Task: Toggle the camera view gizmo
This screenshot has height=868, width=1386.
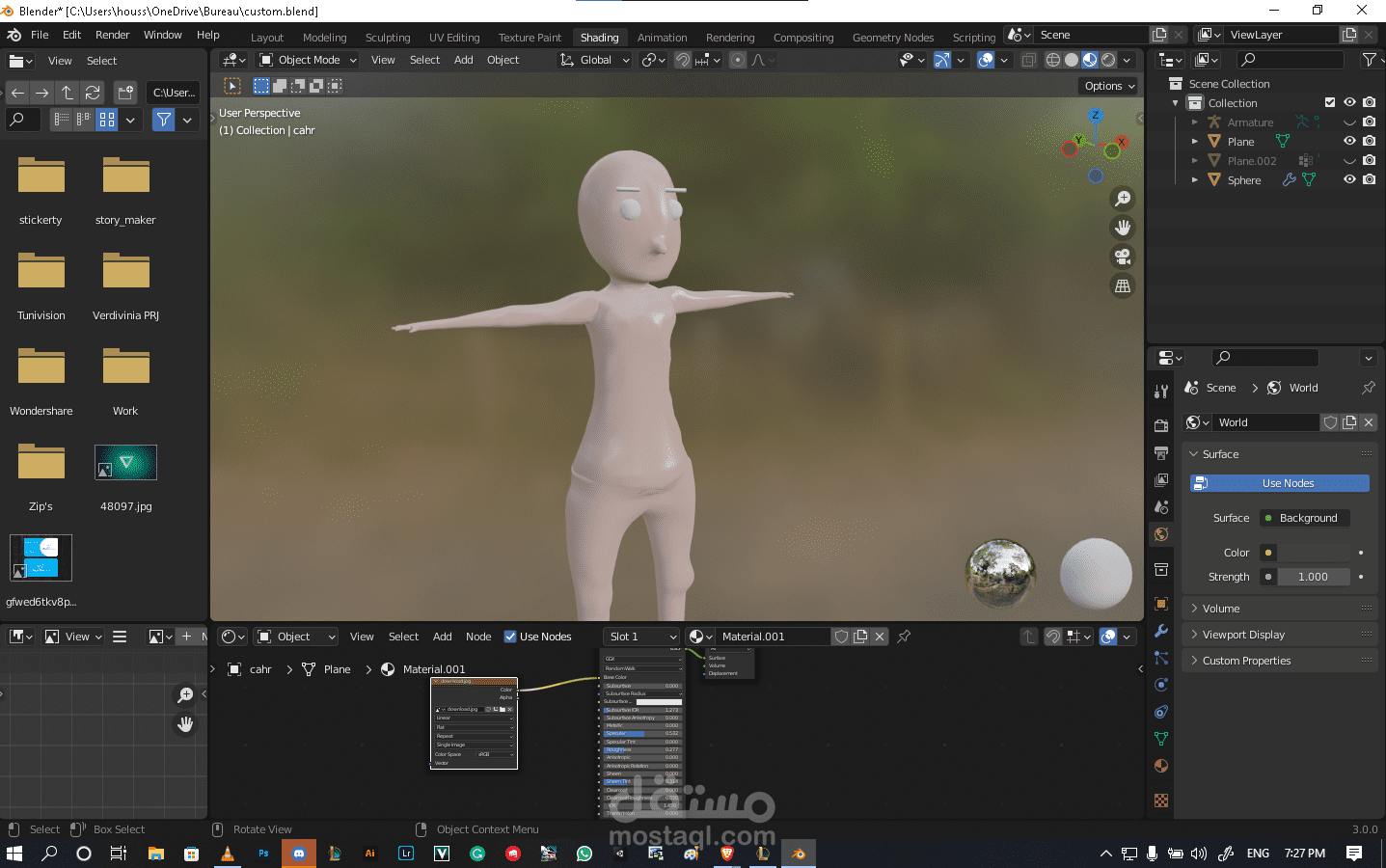Action: 1123,257
